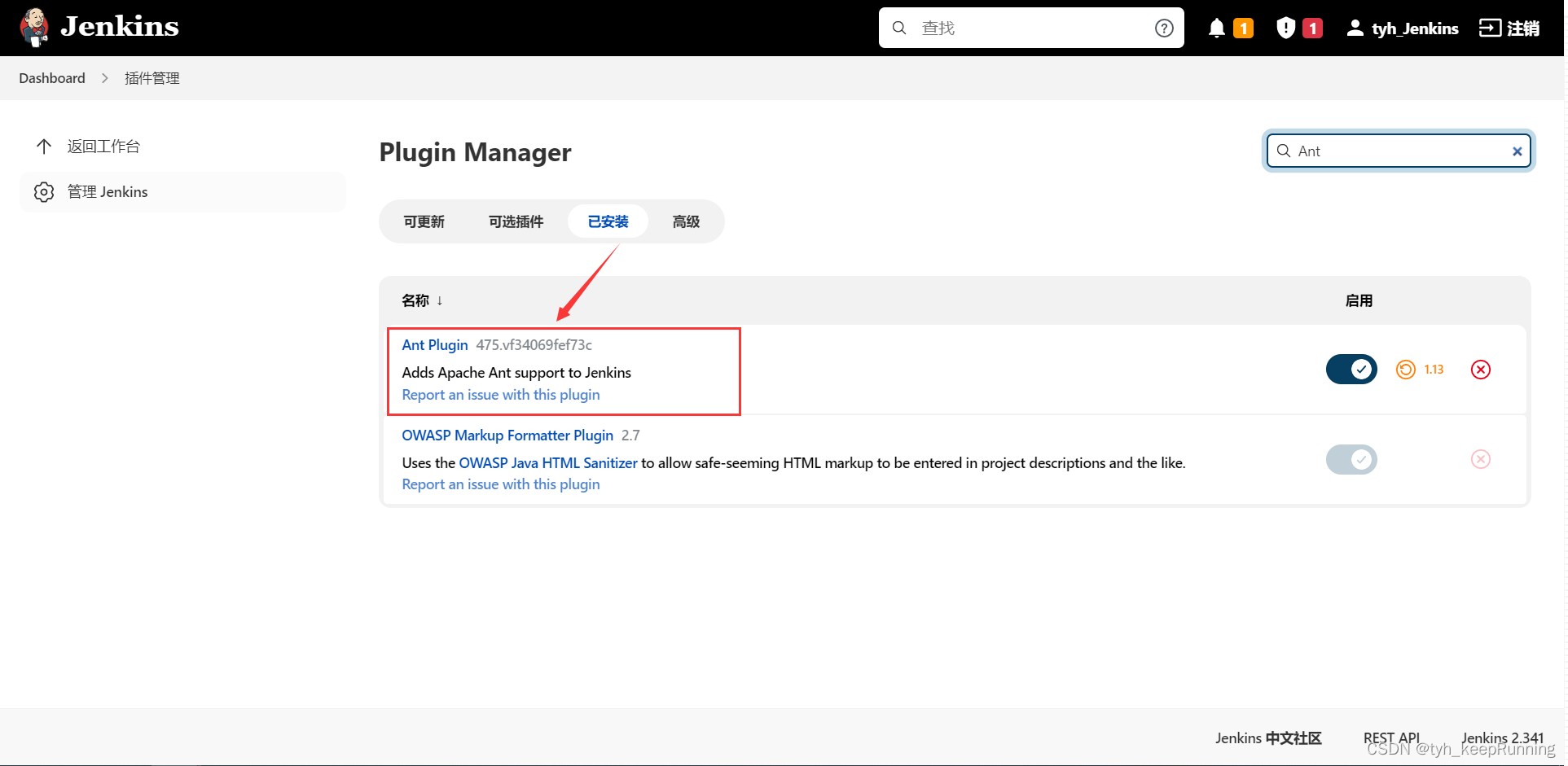This screenshot has width=1568, height=766.
Task: Click the Jenkins title text in header
Action: pos(120,27)
